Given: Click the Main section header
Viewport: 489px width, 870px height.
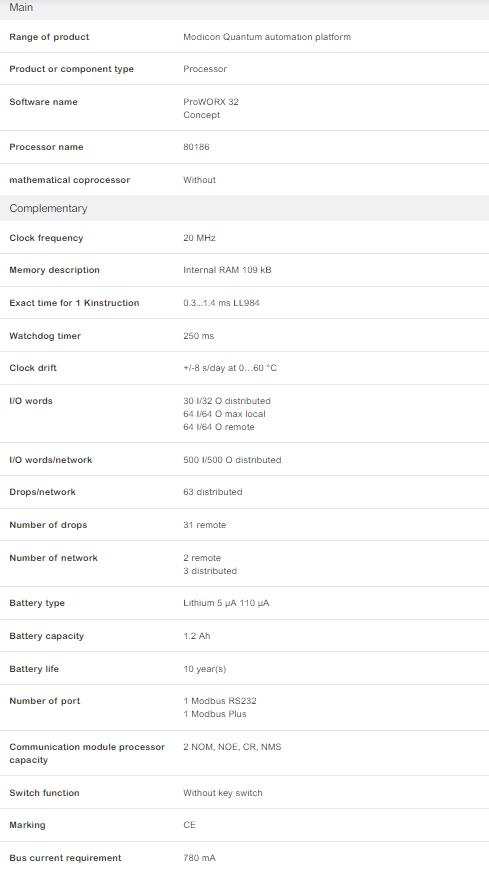Looking at the screenshot, I should 244,8.
